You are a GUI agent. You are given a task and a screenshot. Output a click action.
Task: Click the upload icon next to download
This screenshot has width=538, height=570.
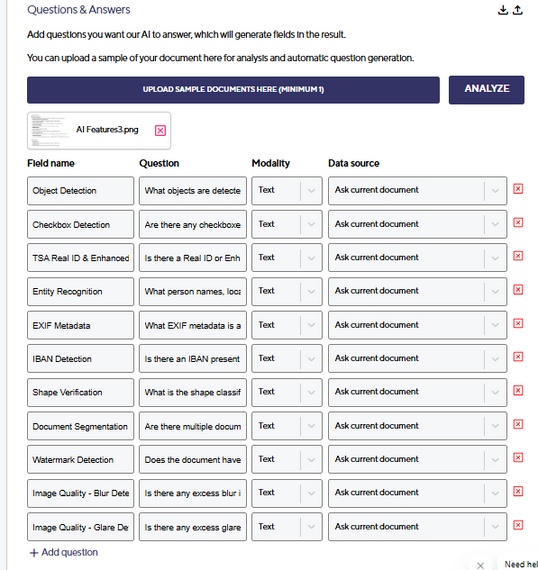point(518,10)
